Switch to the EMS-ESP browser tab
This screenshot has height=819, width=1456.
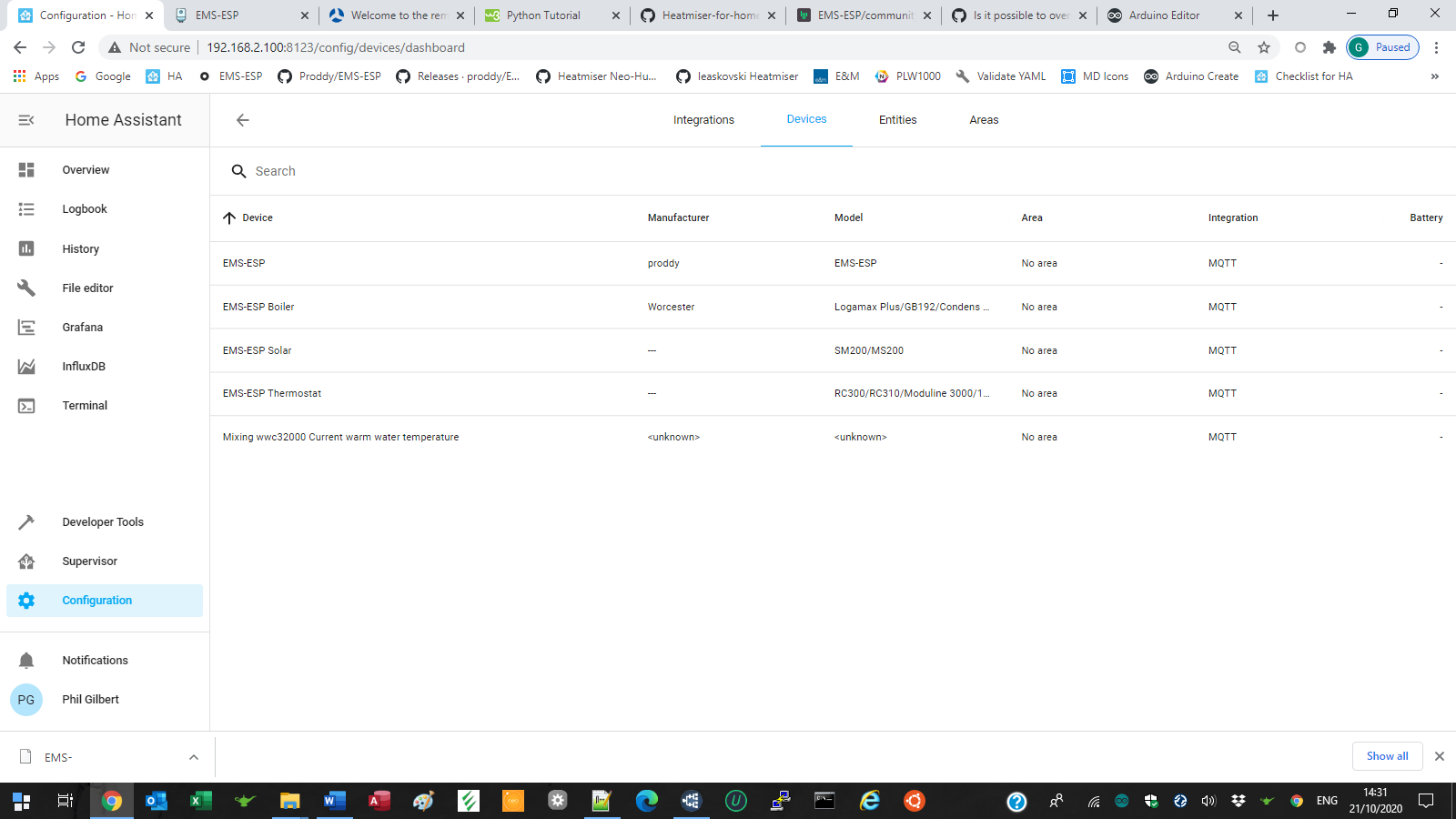pos(241,15)
